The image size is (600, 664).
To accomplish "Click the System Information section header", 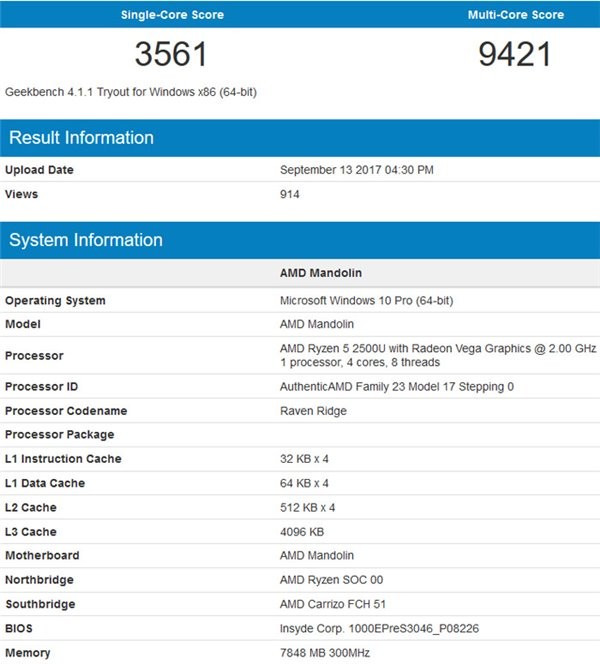I will click(300, 240).
